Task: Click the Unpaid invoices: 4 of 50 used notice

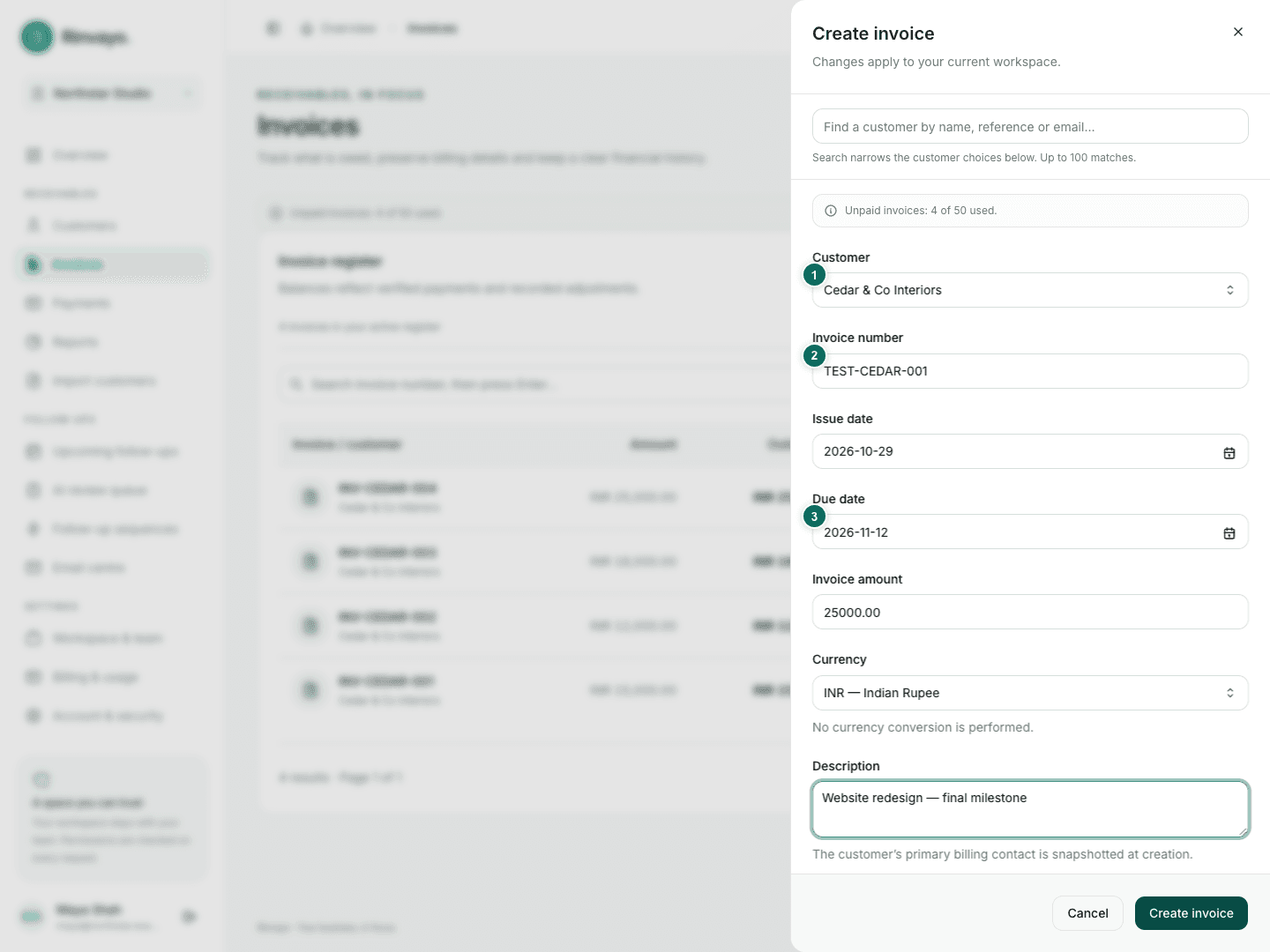Action: point(1030,211)
